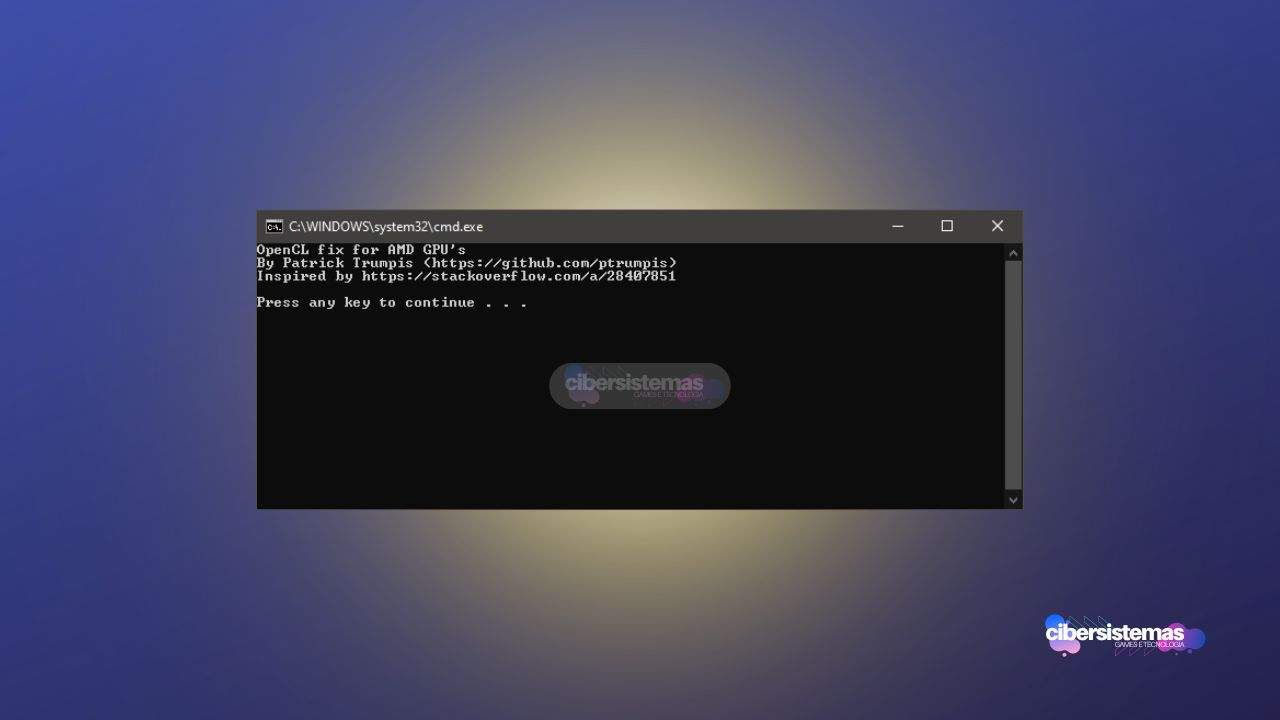Image resolution: width=1280 pixels, height=720 pixels.
Task: Click the title text C:\WINDOWS\system32\cmd.exe
Action: 386,226
